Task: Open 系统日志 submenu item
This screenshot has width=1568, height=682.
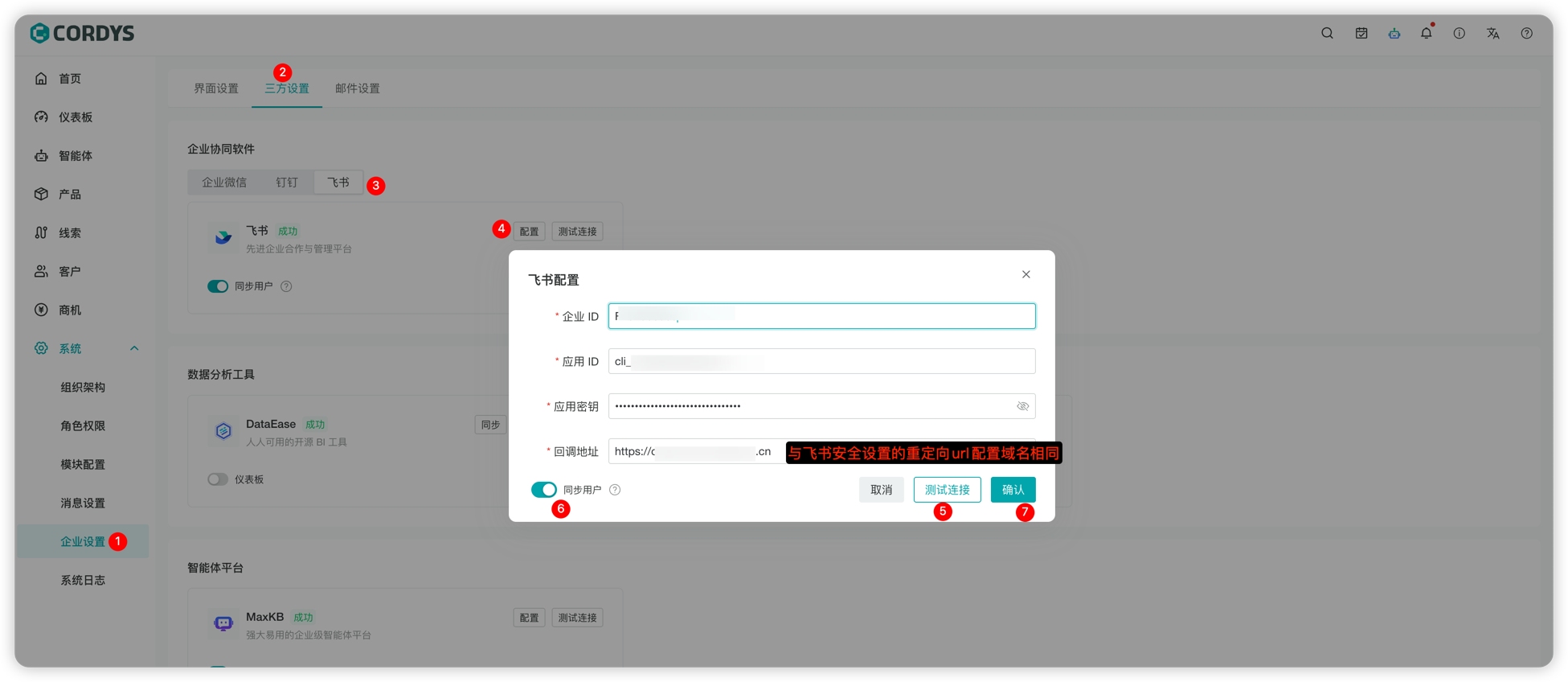Action: coord(83,580)
